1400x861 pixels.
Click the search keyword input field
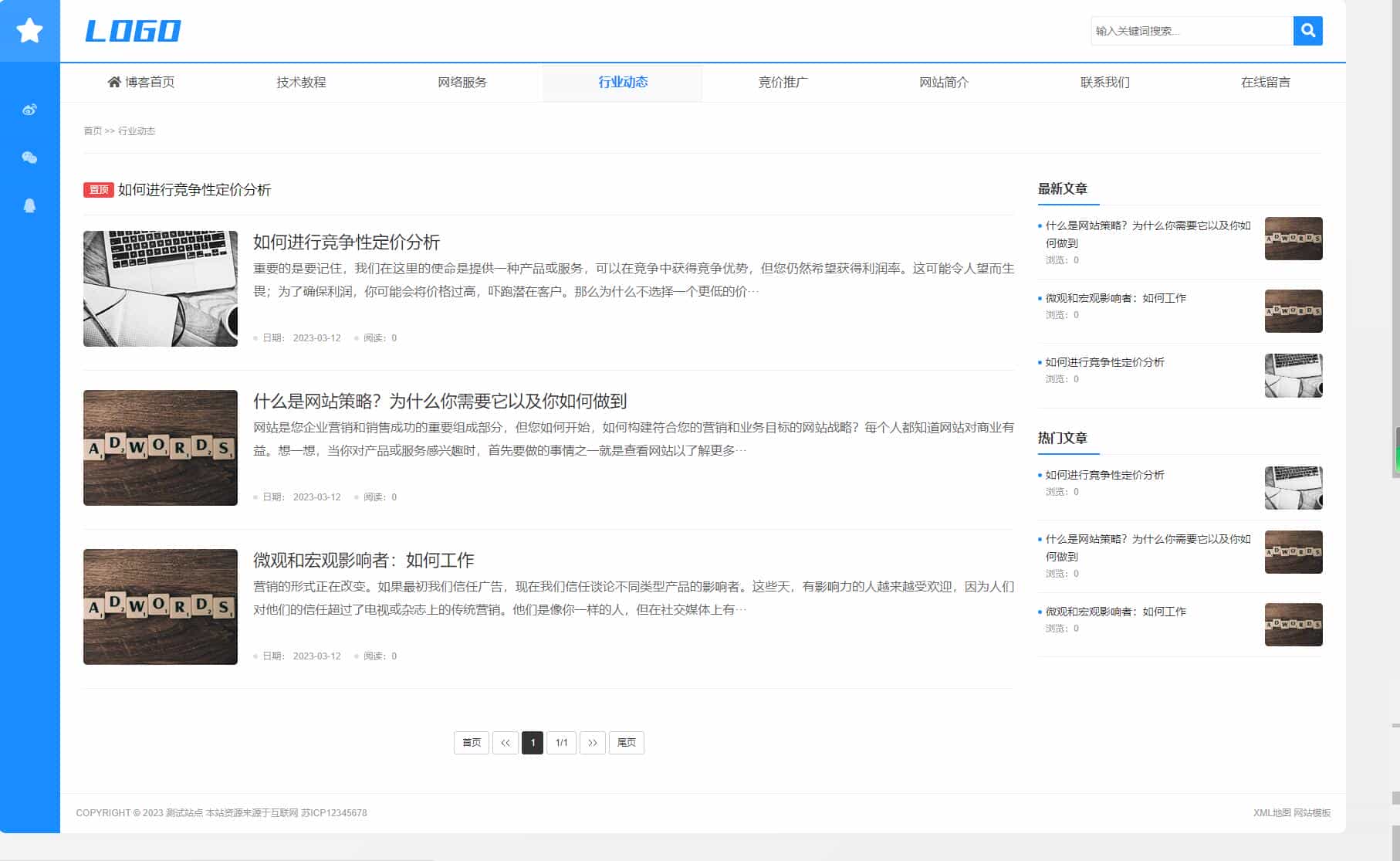[x=1192, y=31]
